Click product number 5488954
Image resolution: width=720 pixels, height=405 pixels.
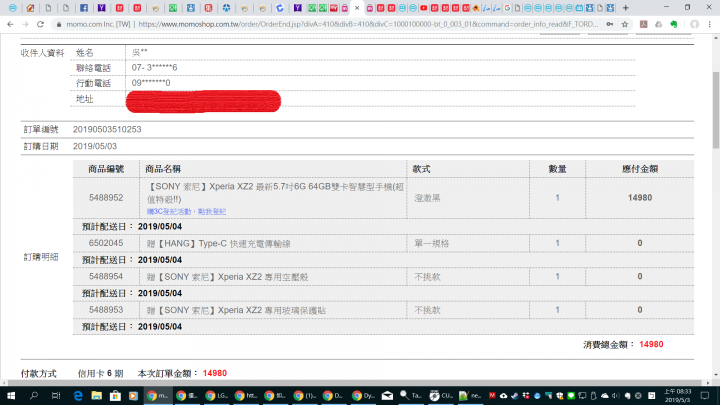point(106,276)
